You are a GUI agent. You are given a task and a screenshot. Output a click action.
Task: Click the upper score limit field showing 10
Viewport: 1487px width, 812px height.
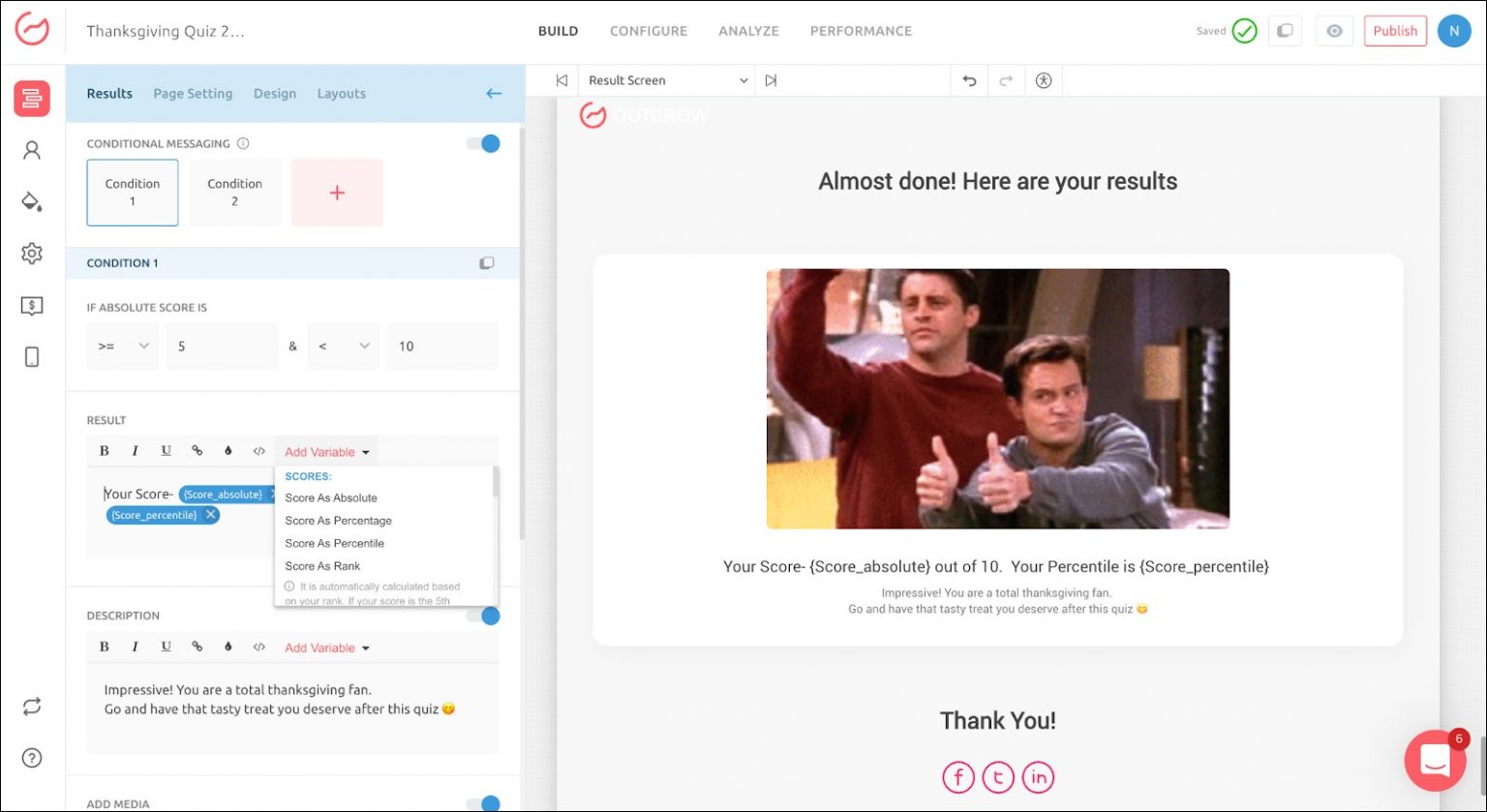442,346
